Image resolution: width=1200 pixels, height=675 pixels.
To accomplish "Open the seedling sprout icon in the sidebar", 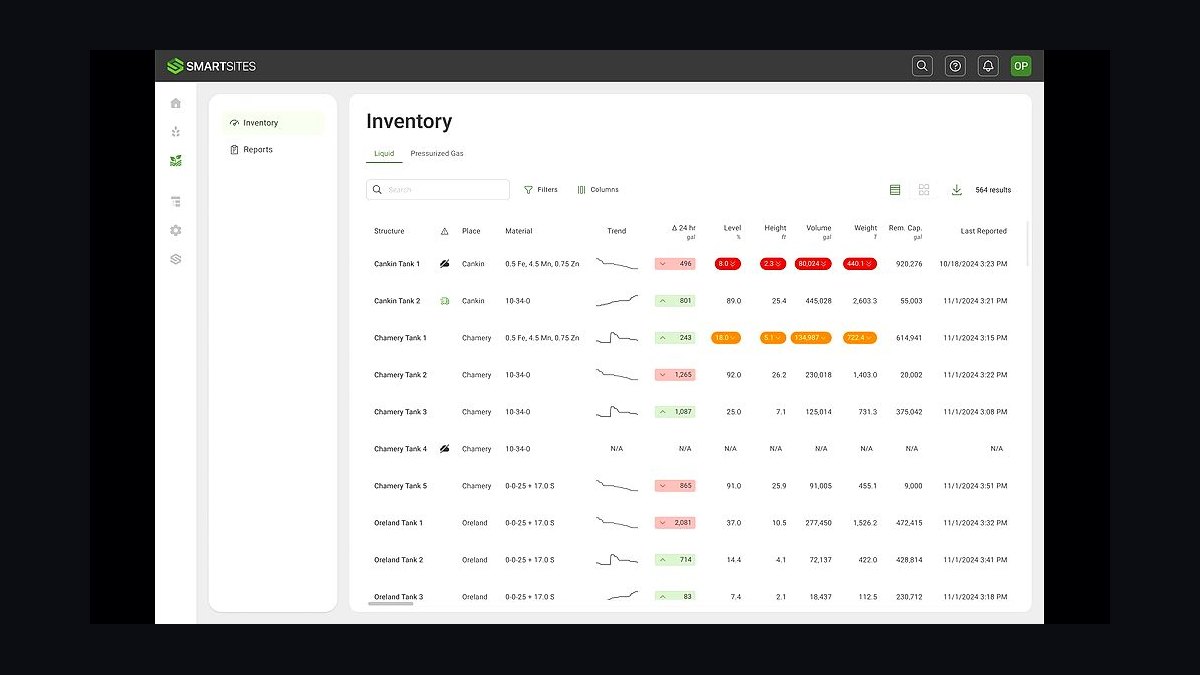I will [x=176, y=131].
